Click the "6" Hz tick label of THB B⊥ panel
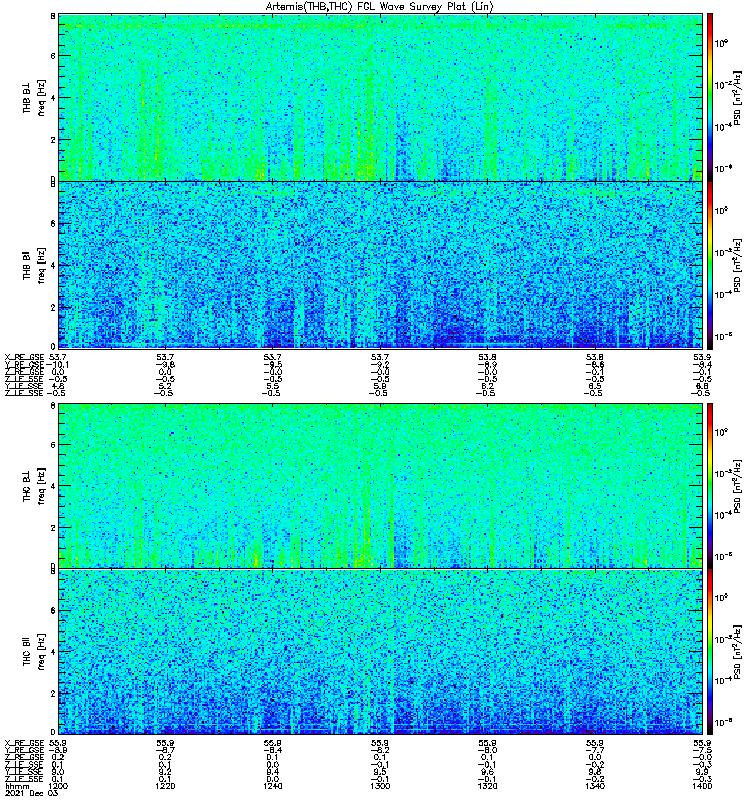This screenshot has height=800, width=750. tap(53, 56)
